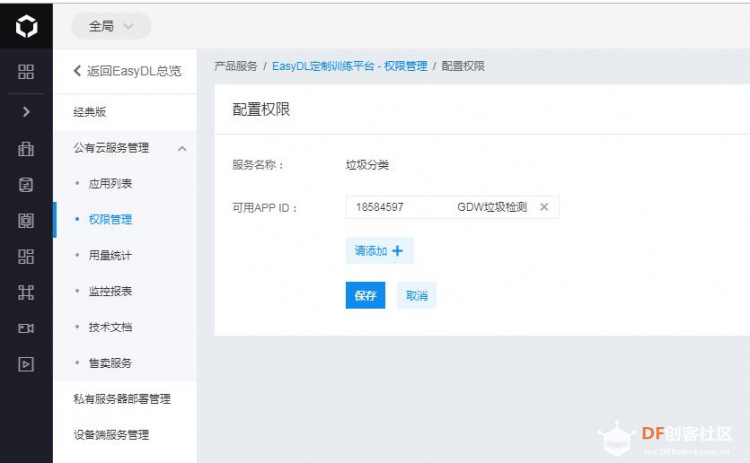
Task: Open the four-square dashboard grid icon
Action: point(26,72)
